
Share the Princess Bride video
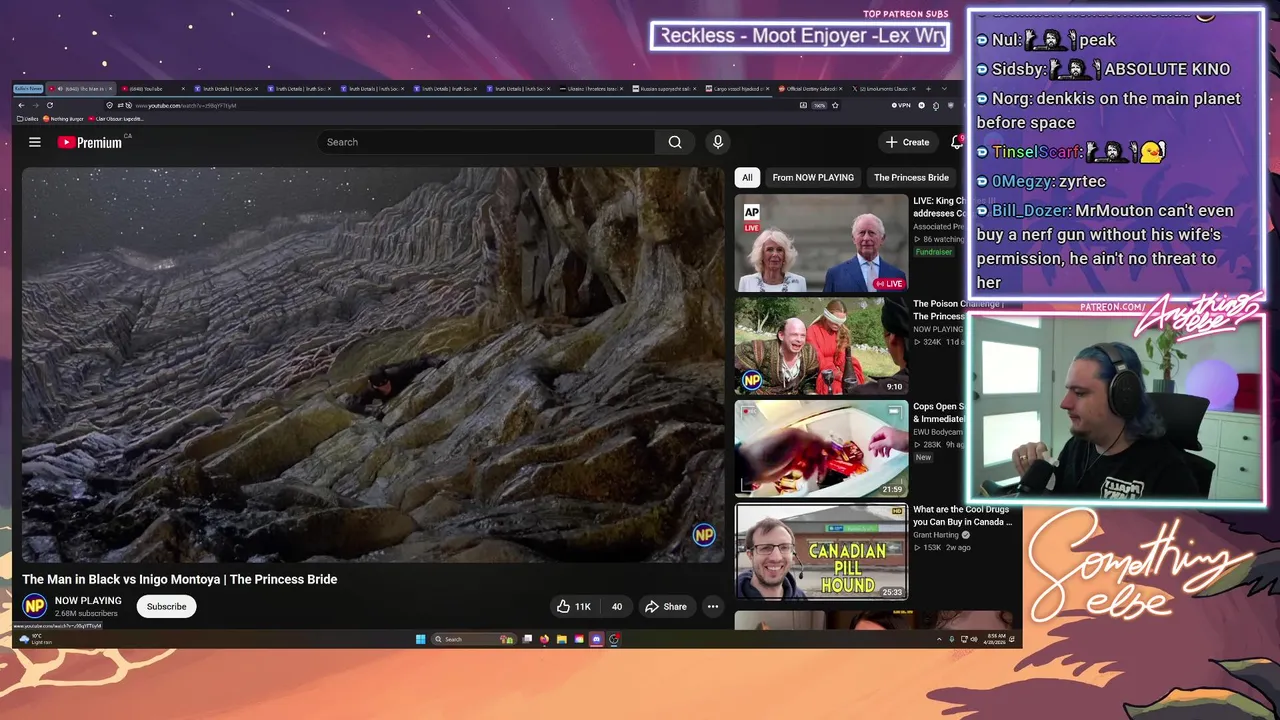tap(666, 606)
